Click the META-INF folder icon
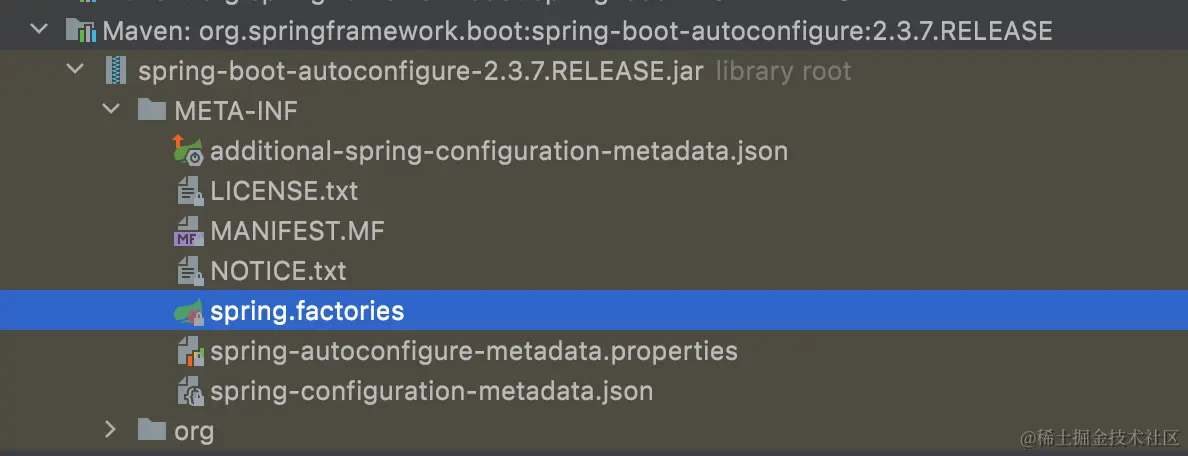Image resolution: width=1188 pixels, height=456 pixels. pos(152,110)
